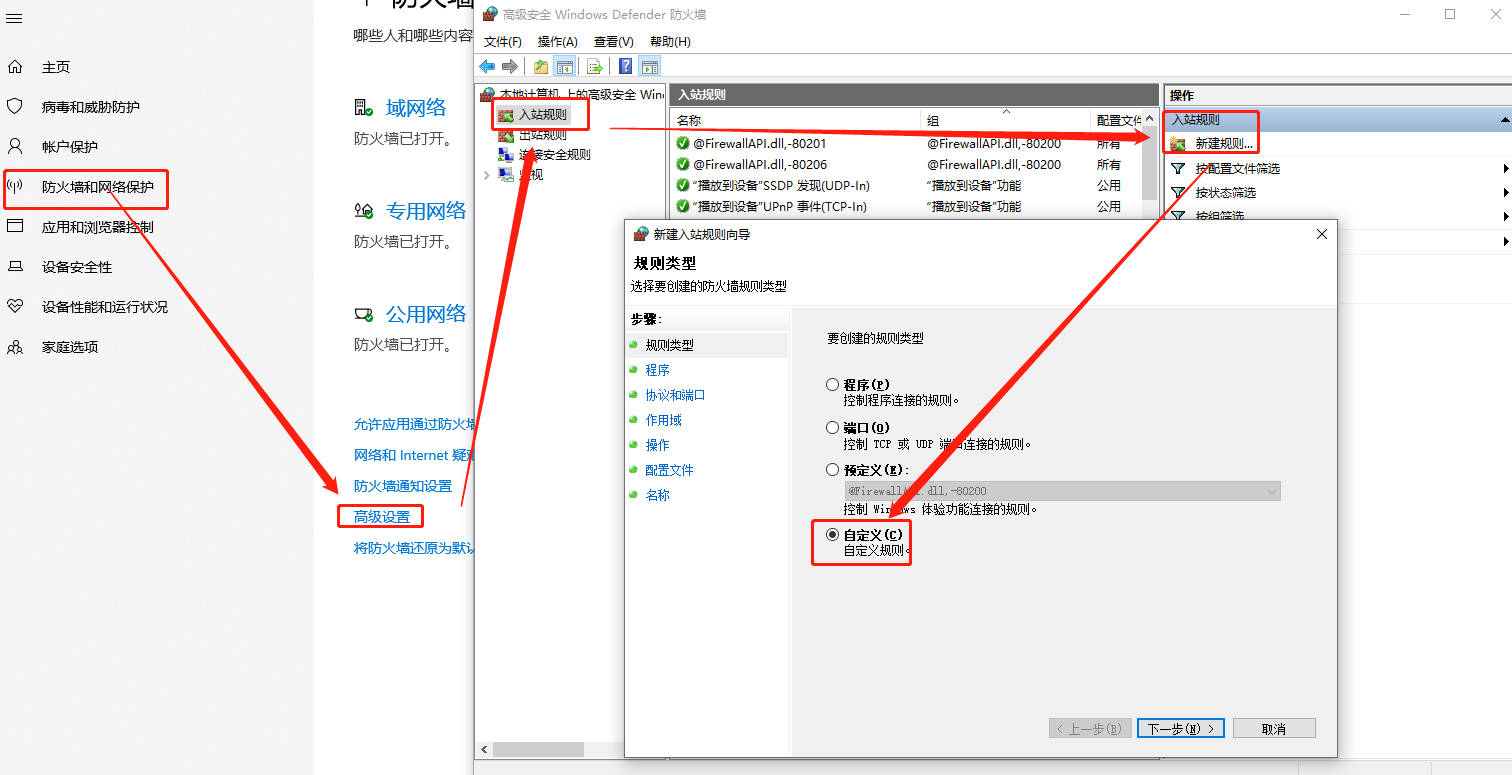Image resolution: width=1512 pixels, height=775 pixels.
Task: Open the 查看(V) menu
Action: pyautogui.click(x=613, y=41)
